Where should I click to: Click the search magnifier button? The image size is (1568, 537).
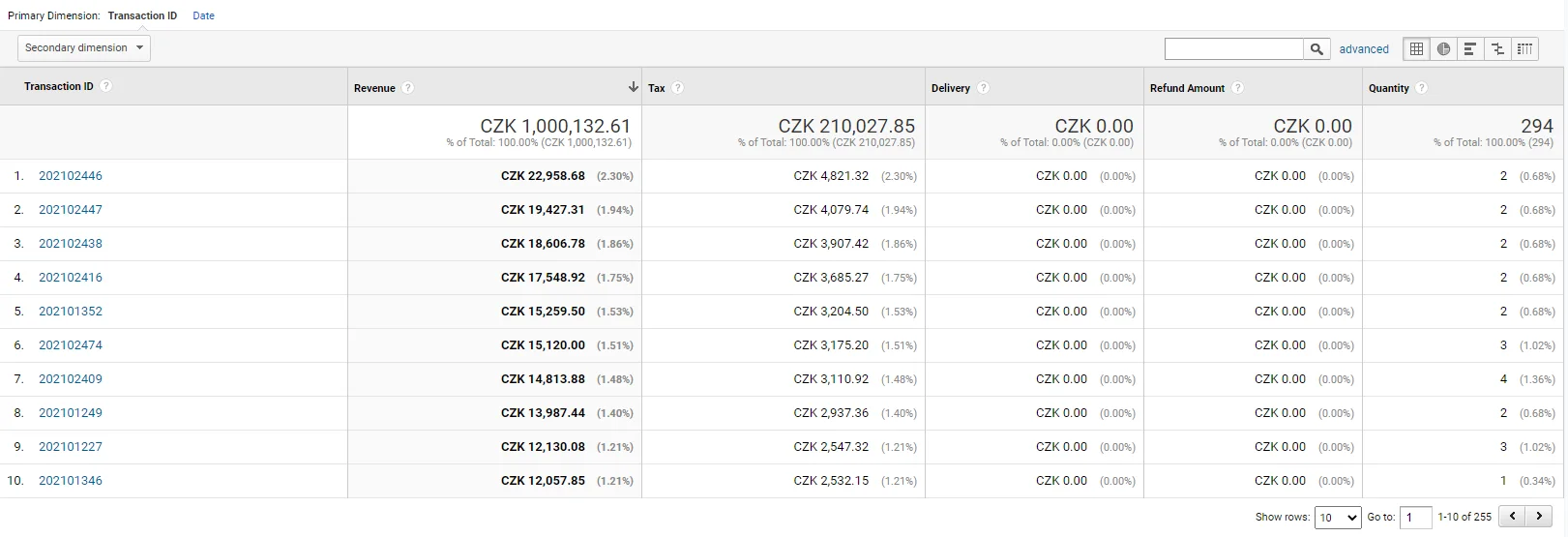click(x=1317, y=49)
